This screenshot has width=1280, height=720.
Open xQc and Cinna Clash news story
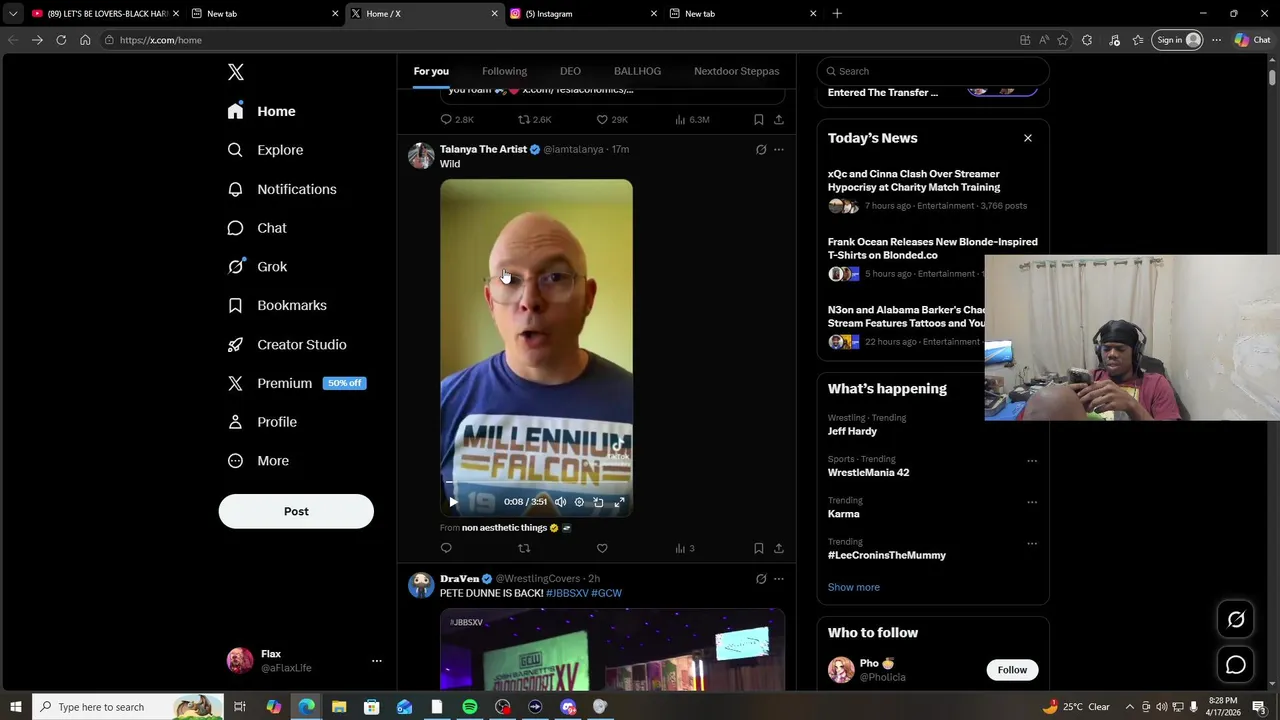pyautogui.click(x=914, y=180)
